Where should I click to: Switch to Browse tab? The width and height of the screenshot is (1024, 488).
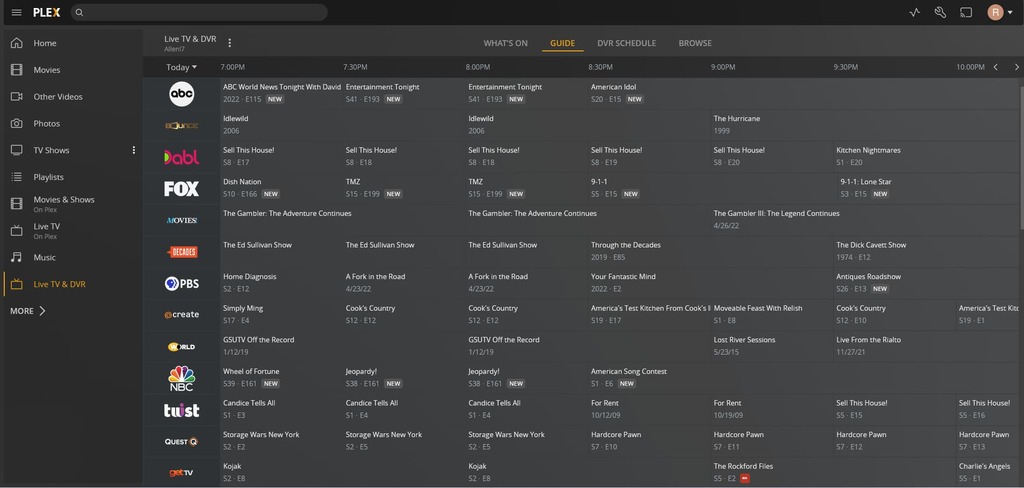695,43
